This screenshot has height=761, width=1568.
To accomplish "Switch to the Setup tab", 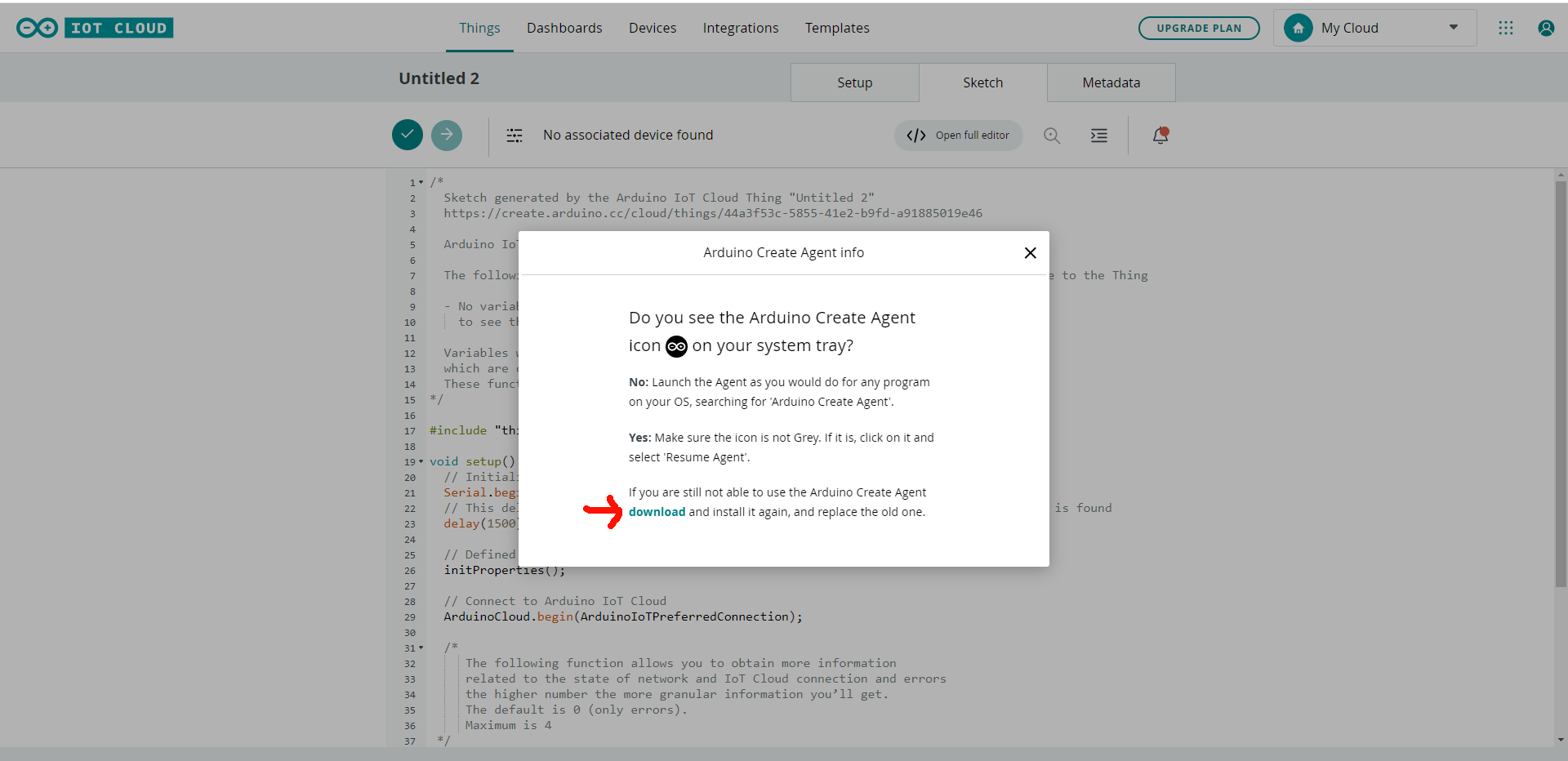I will tap(854, 82).
